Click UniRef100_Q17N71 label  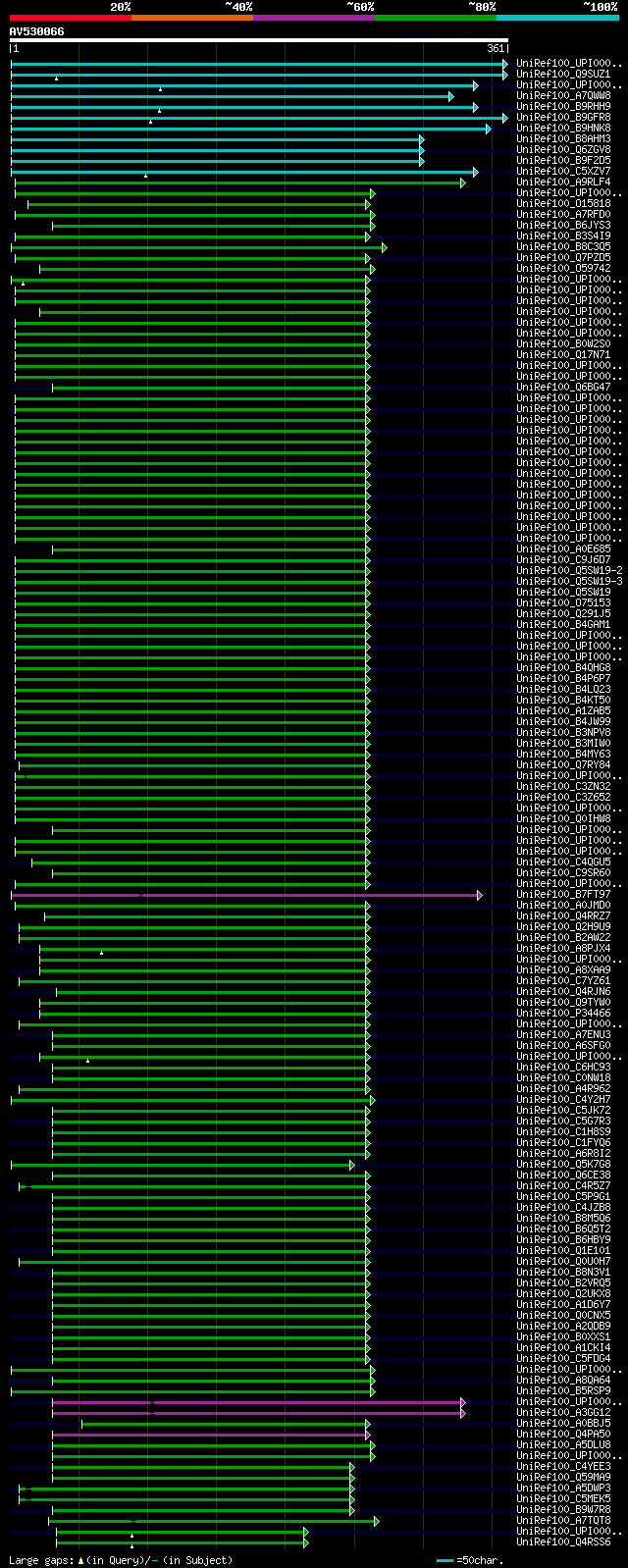pos(563,354)
